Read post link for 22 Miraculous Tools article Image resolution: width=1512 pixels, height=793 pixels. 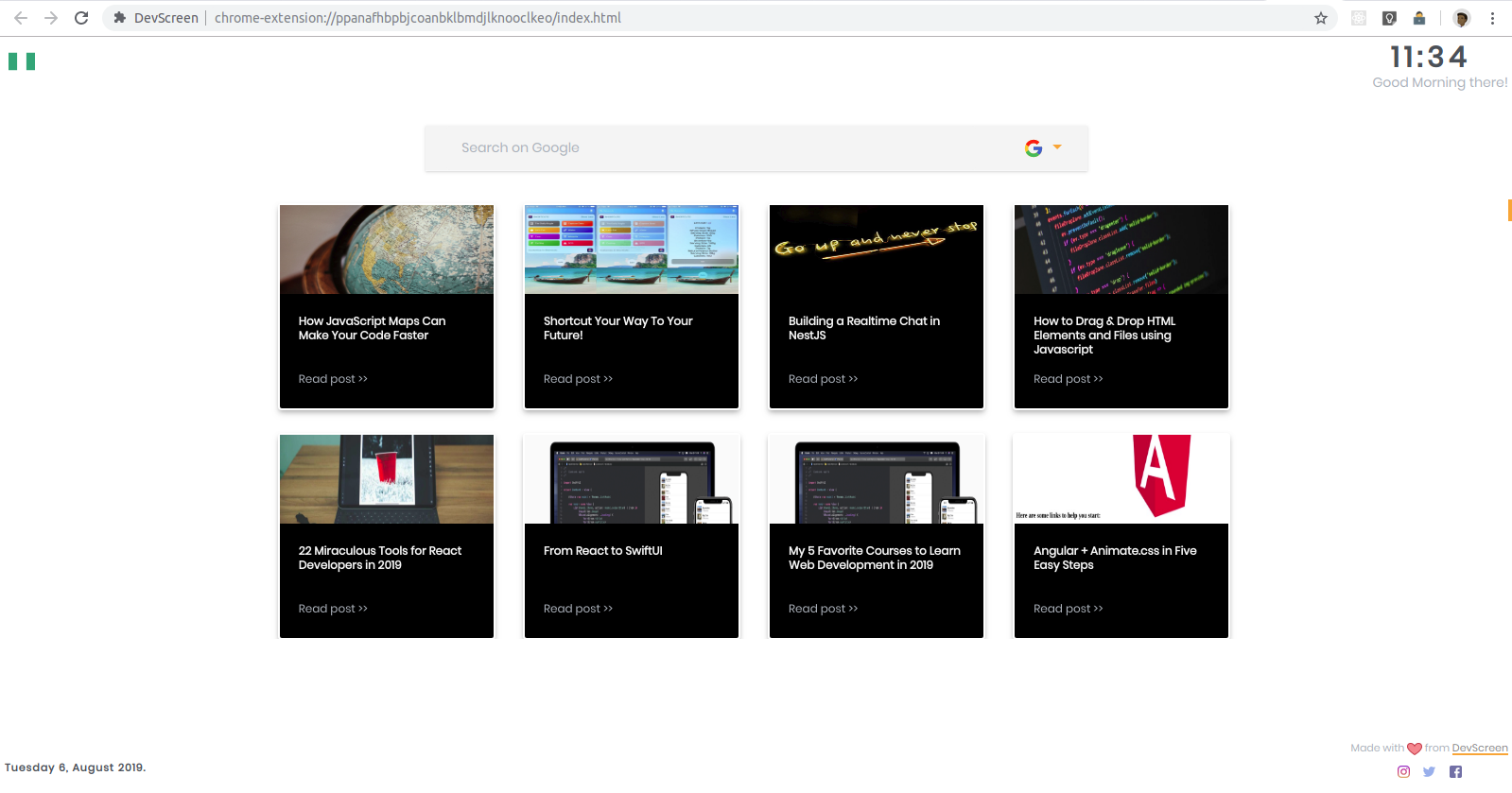click(333, 609)
